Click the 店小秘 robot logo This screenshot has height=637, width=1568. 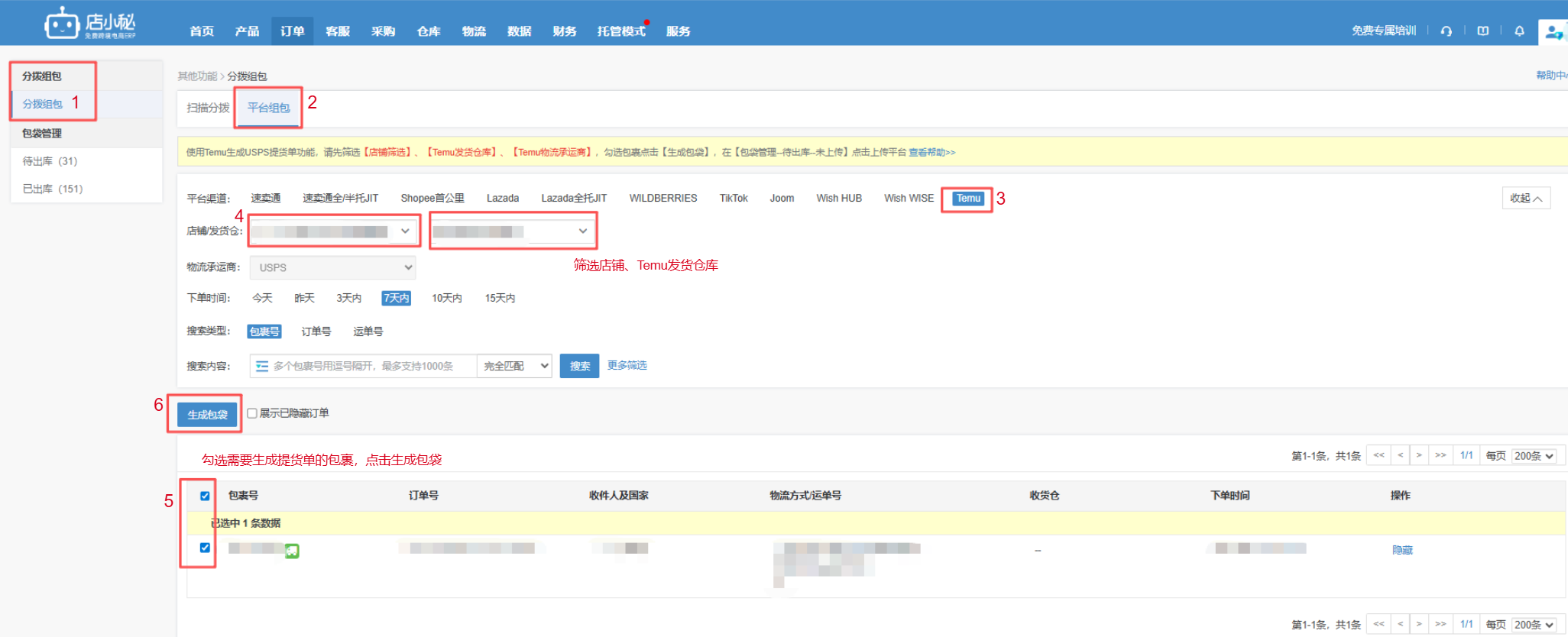pyautogui.click(x=90, y=23)
